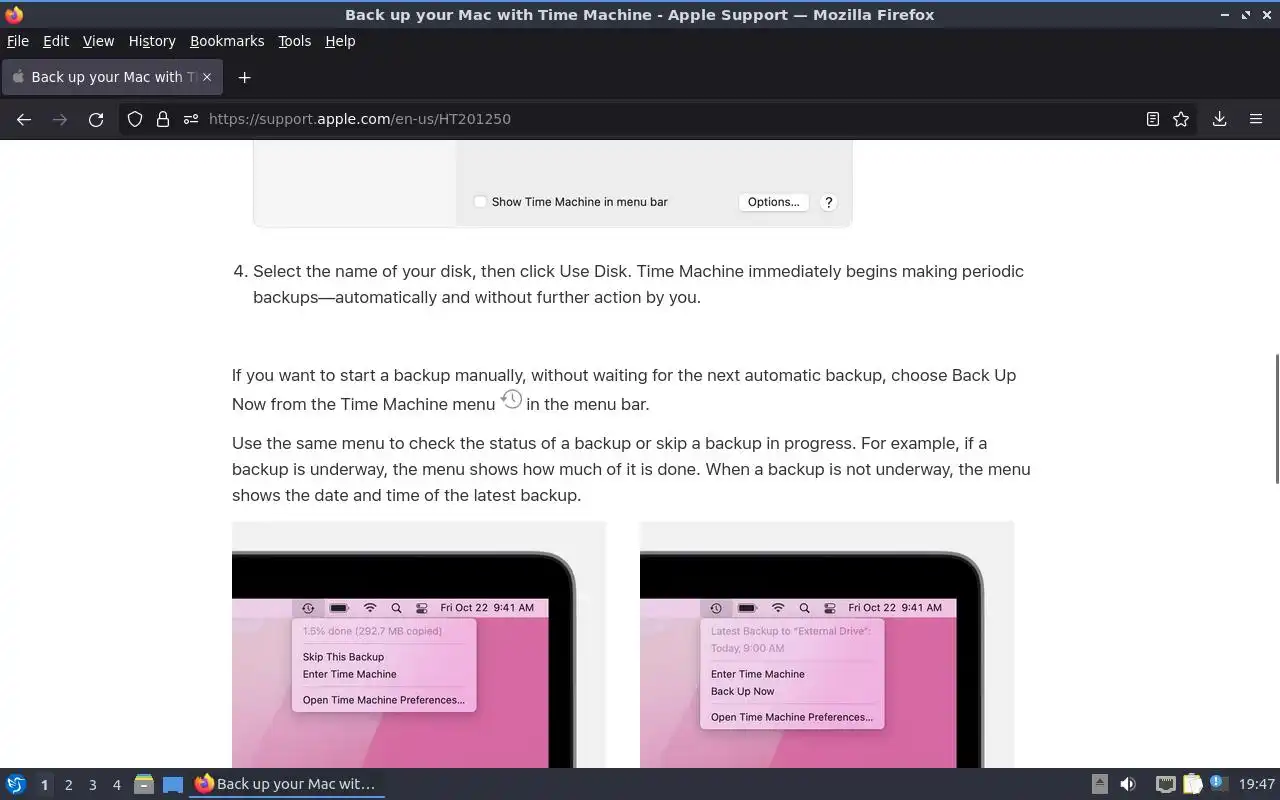Click 'Open Time Machine Preferences...' in left screenshot
This screenshot has width=1280, height=800.
tap(383, 700)
